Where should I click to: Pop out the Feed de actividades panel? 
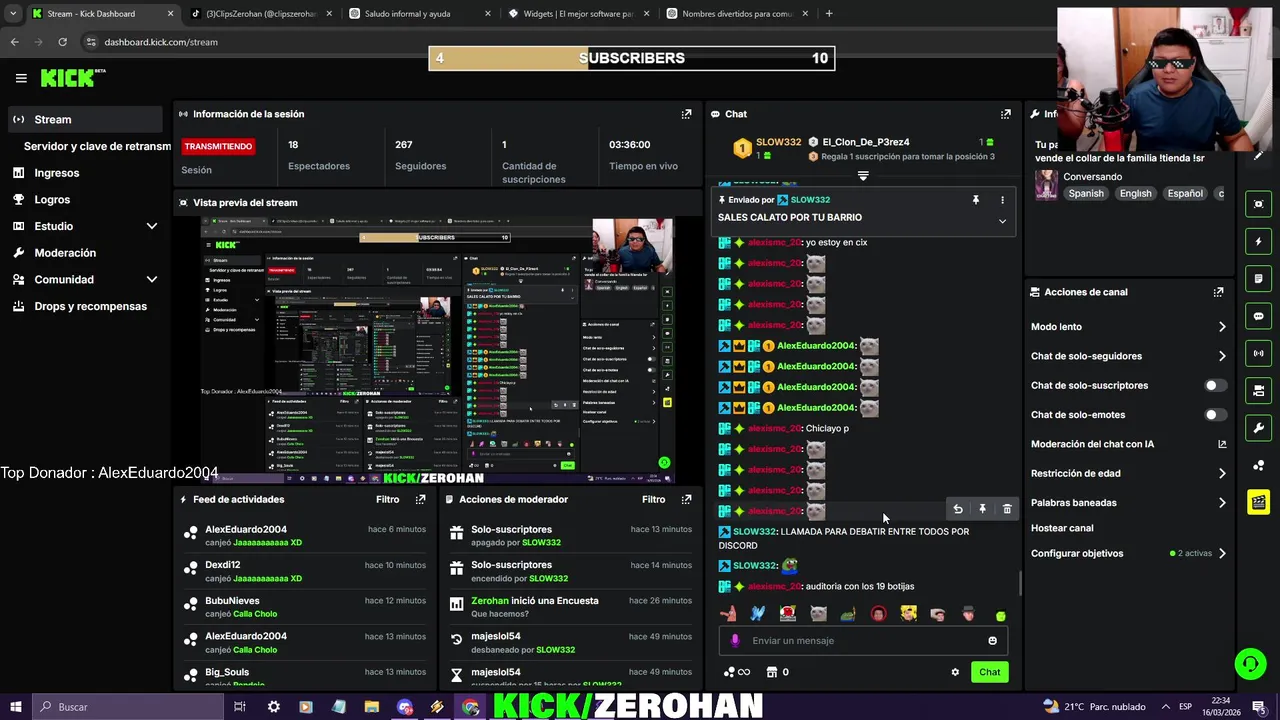tap(421, 499)
